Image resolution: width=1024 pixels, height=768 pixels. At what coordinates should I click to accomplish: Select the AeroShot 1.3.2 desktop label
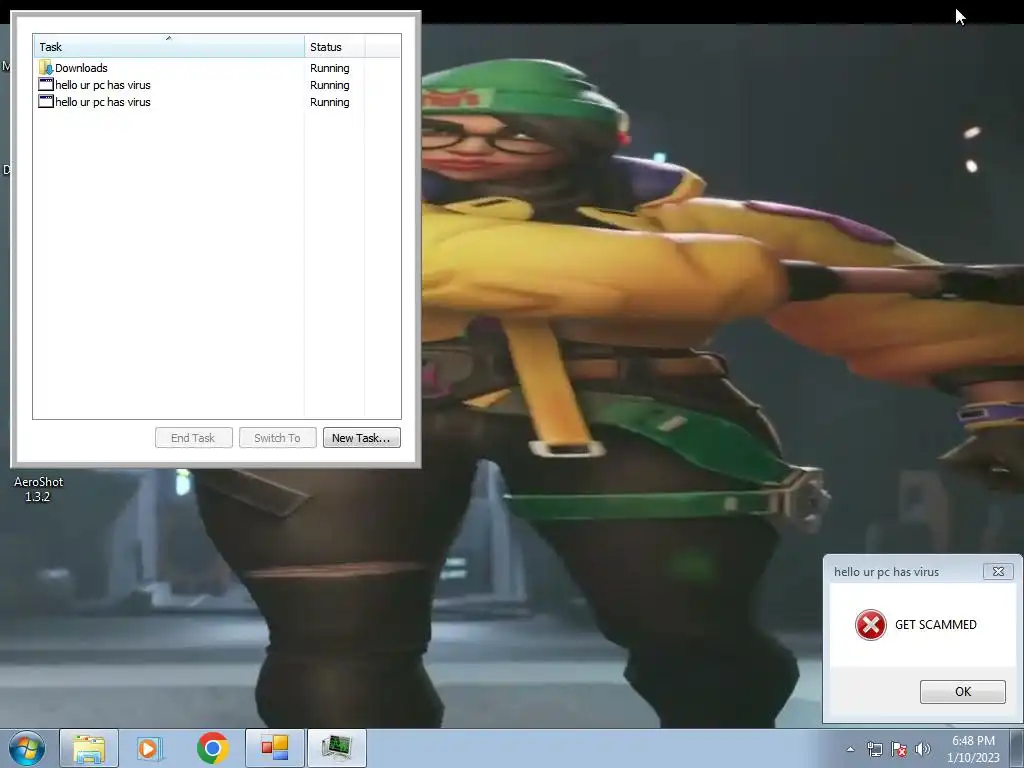pos(39,489)
